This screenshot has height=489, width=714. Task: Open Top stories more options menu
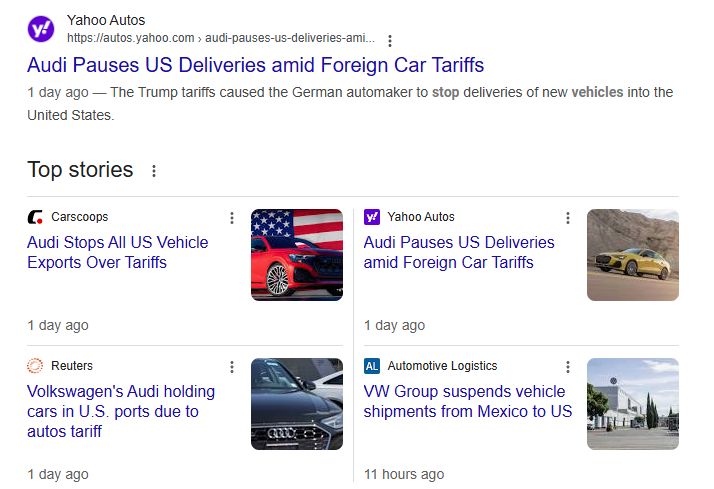coord(154,171)
